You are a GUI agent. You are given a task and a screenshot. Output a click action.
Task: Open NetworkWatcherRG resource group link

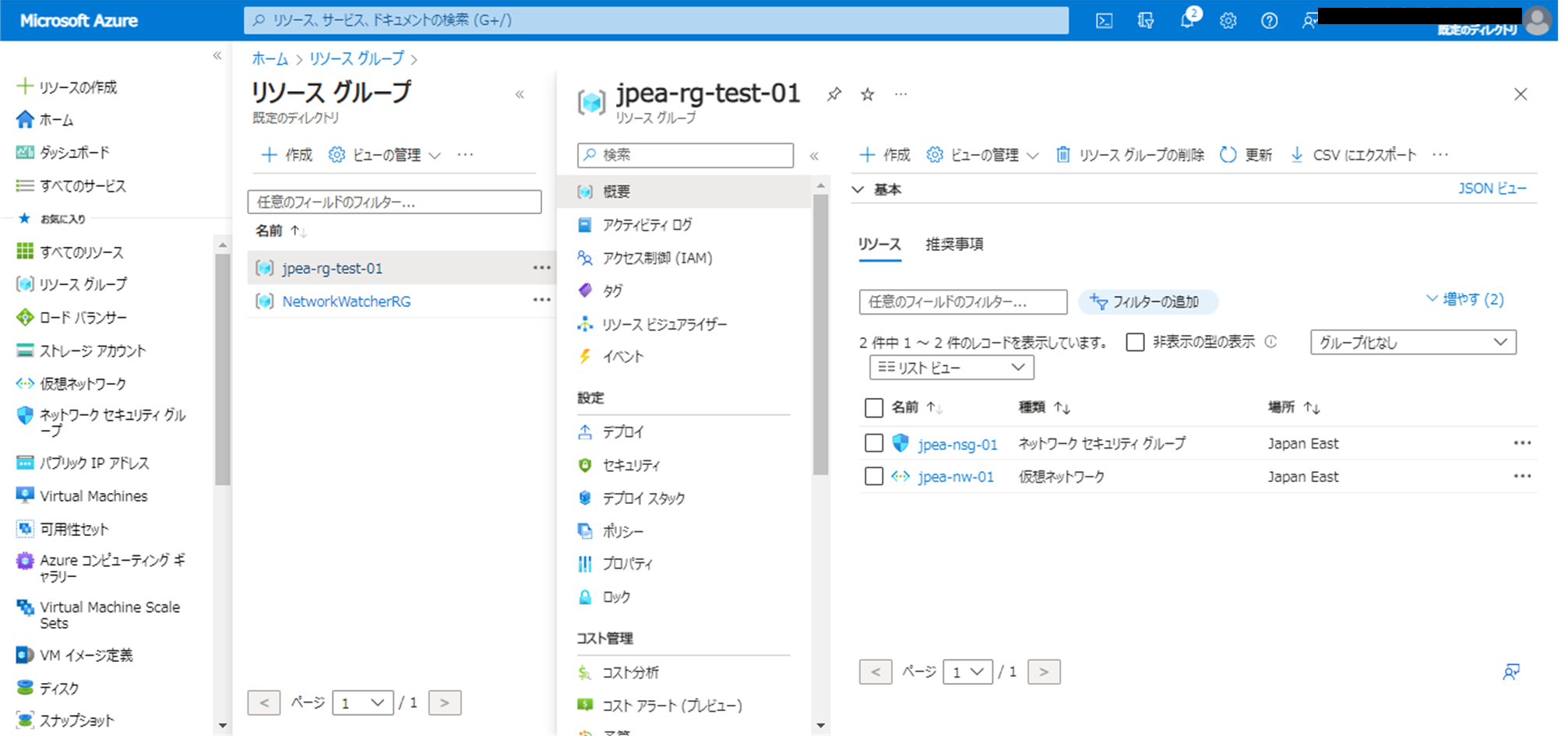tap(347, 301)
